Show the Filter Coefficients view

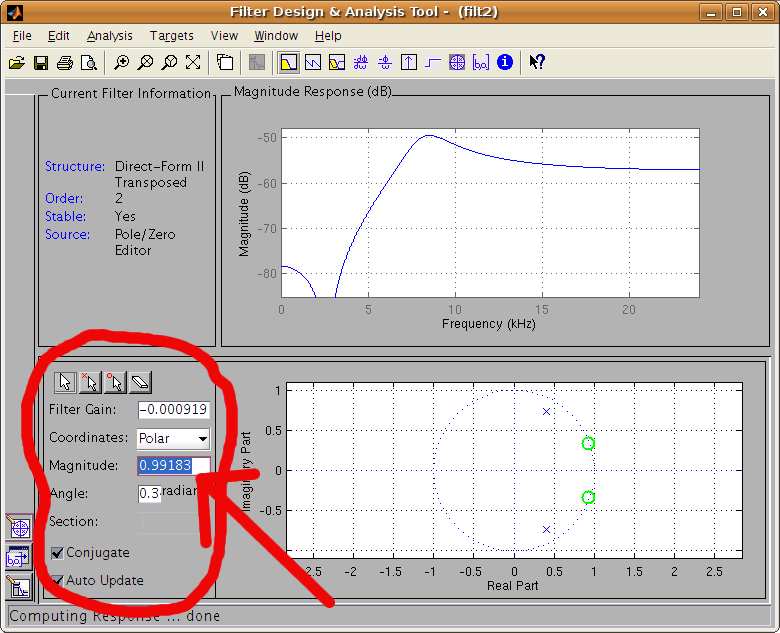pyautogui.click(x=481, y=63)
